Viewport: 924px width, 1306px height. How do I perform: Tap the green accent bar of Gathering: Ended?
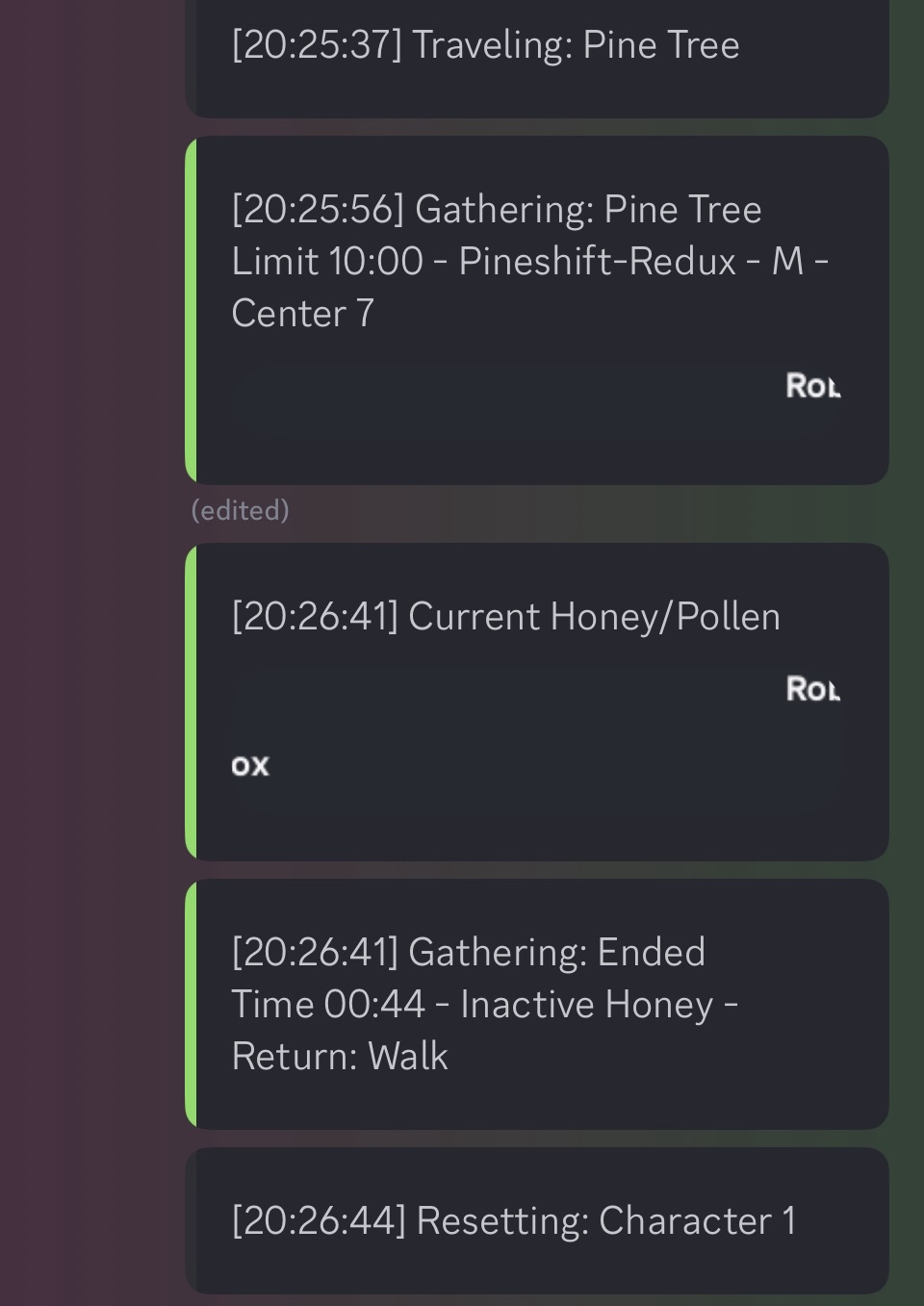click(191, 1004)
